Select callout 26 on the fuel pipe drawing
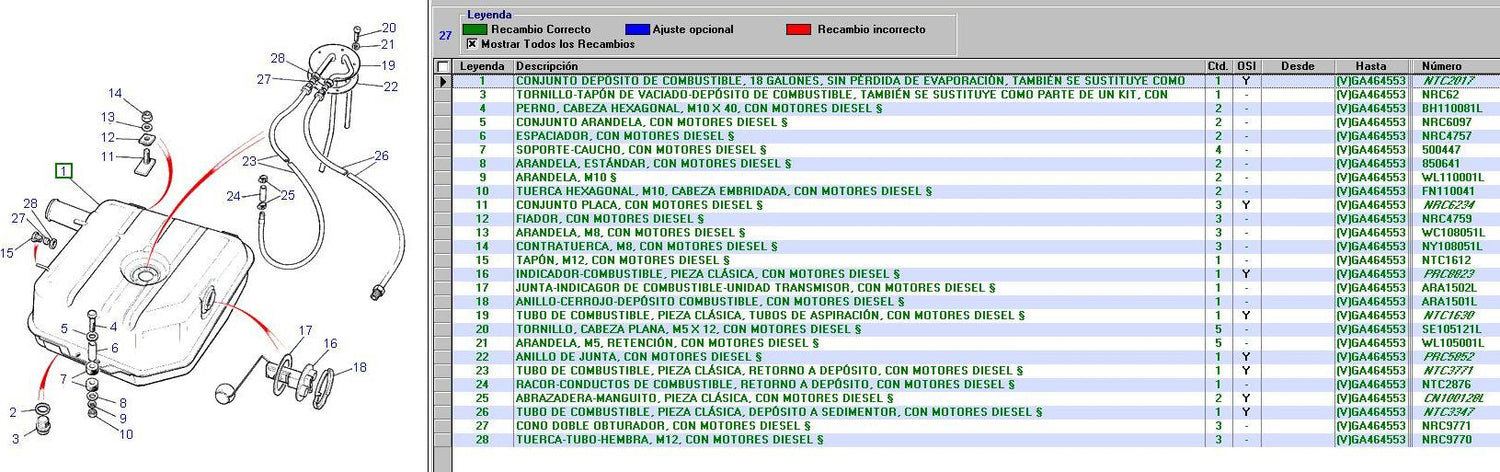This screenshot has height=472, width=1500. (381, 156)
